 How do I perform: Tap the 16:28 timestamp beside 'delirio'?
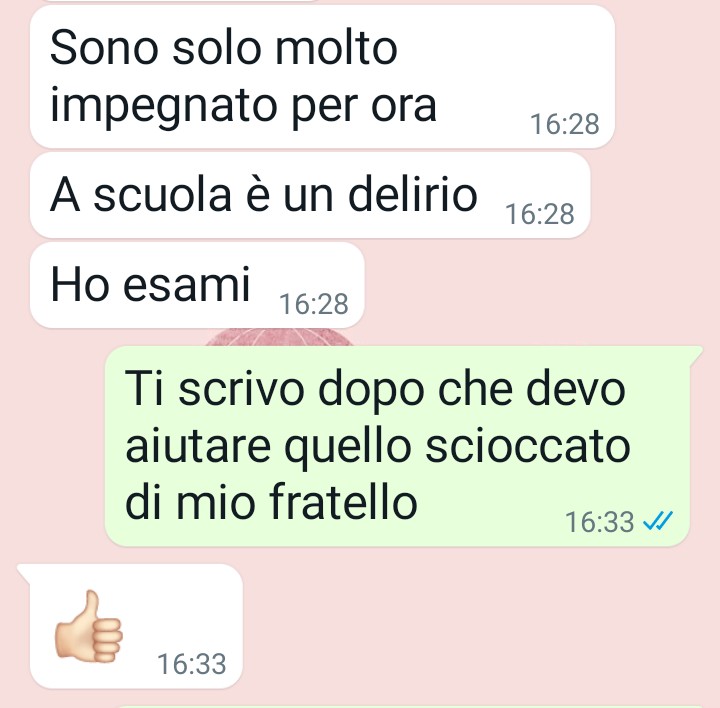540,214
